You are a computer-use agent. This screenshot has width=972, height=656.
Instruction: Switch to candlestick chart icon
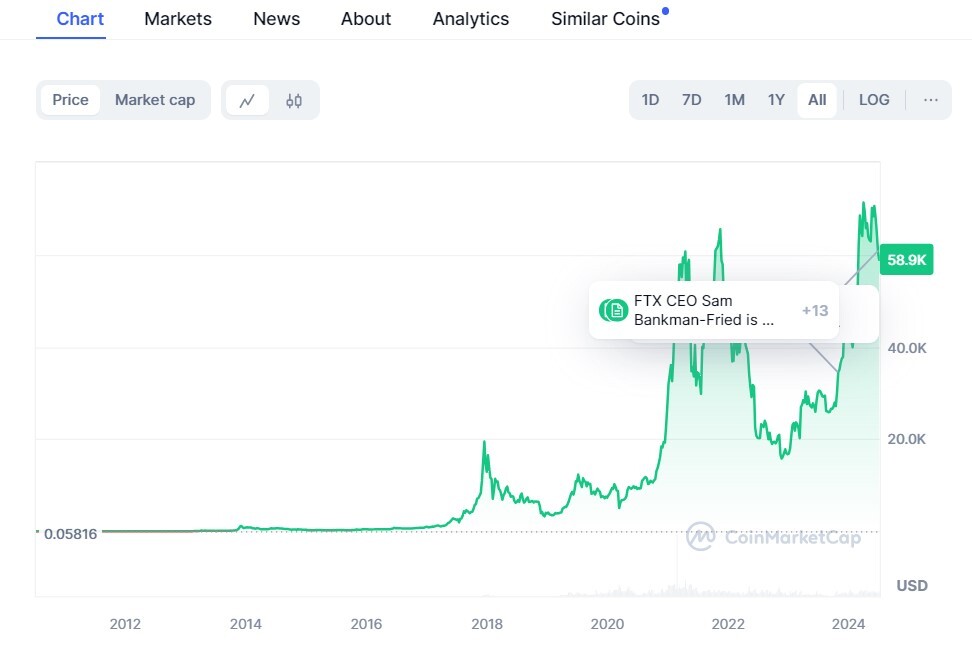294,100
